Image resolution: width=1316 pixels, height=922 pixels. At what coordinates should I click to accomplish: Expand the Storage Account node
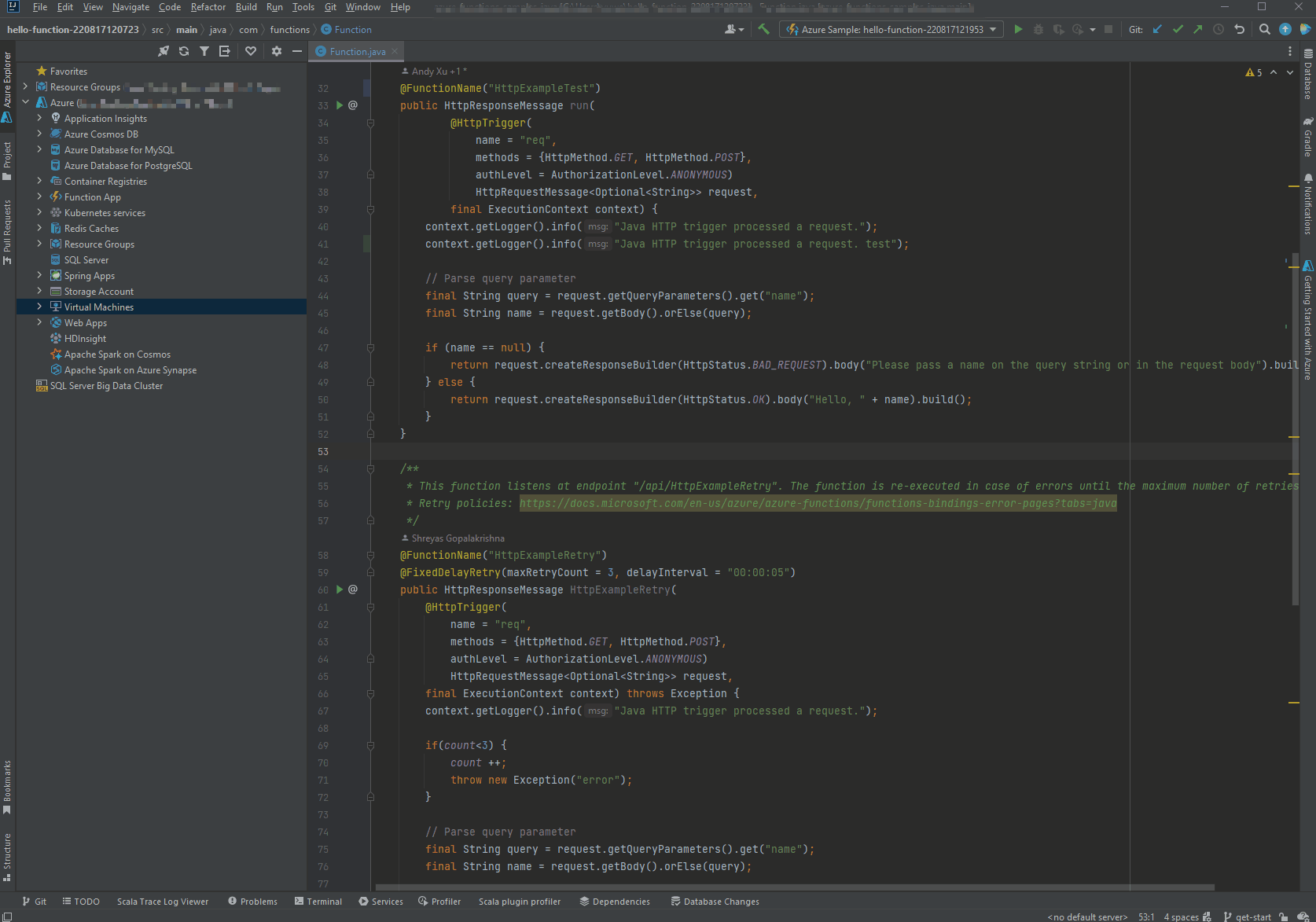pos(39,291)
